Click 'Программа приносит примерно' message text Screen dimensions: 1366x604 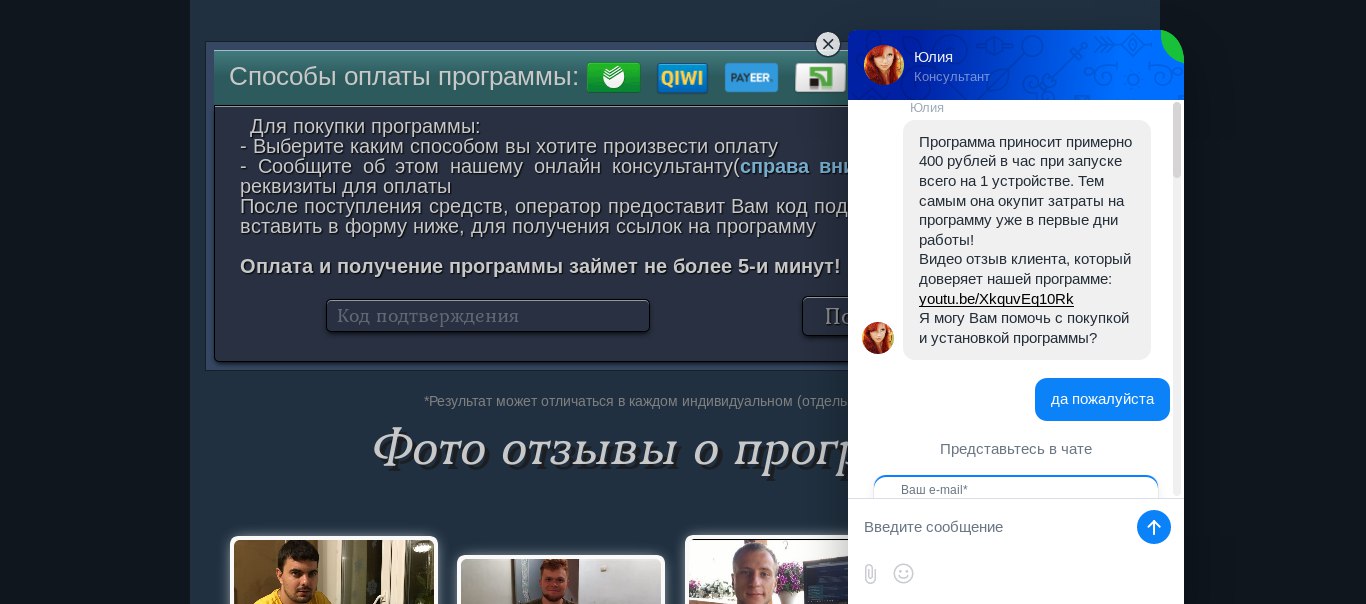(x=1025, y=142)
